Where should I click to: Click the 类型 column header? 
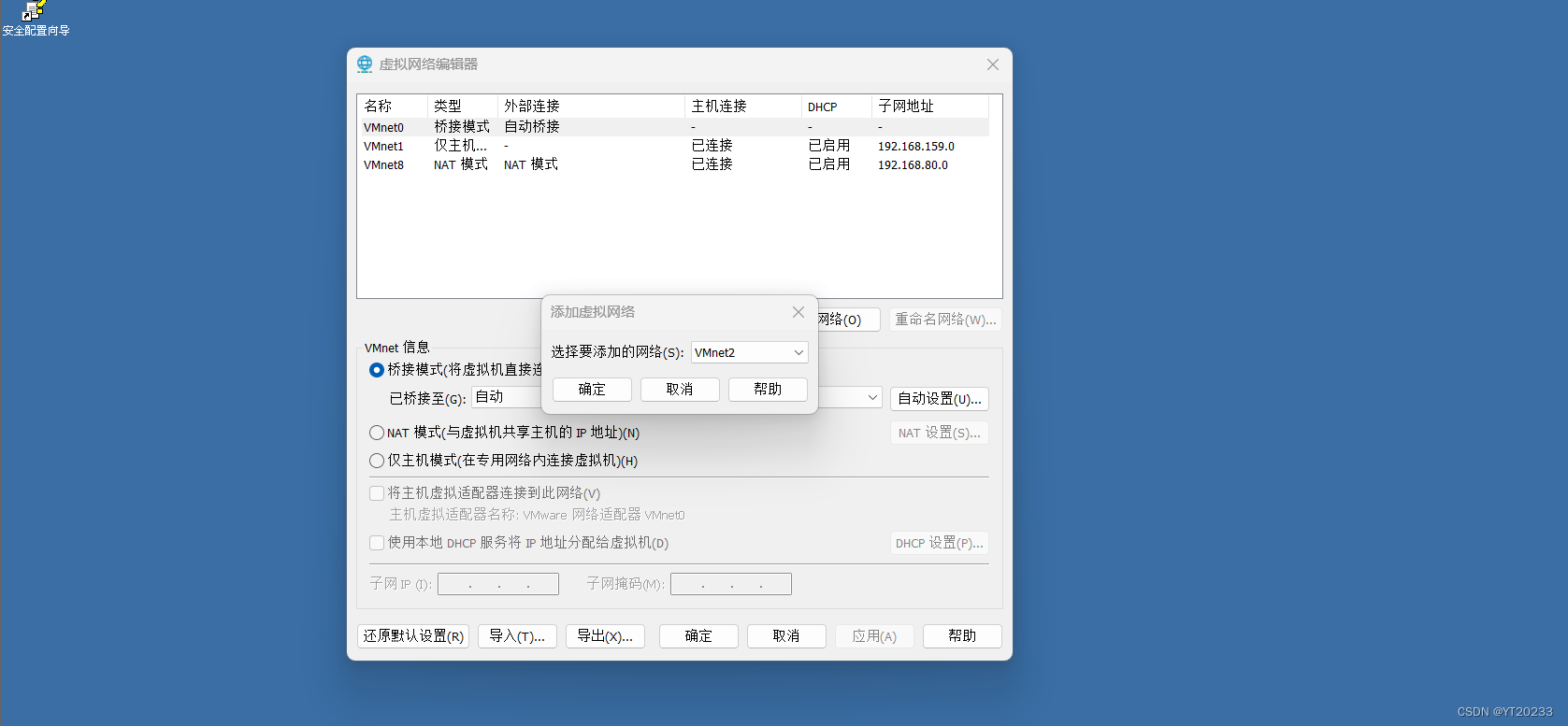point(463,107)
